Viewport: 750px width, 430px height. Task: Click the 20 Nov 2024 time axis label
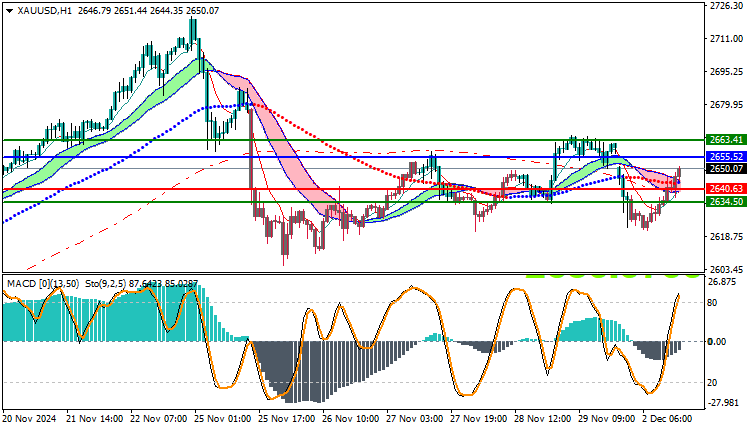click(x=29, y=419)
